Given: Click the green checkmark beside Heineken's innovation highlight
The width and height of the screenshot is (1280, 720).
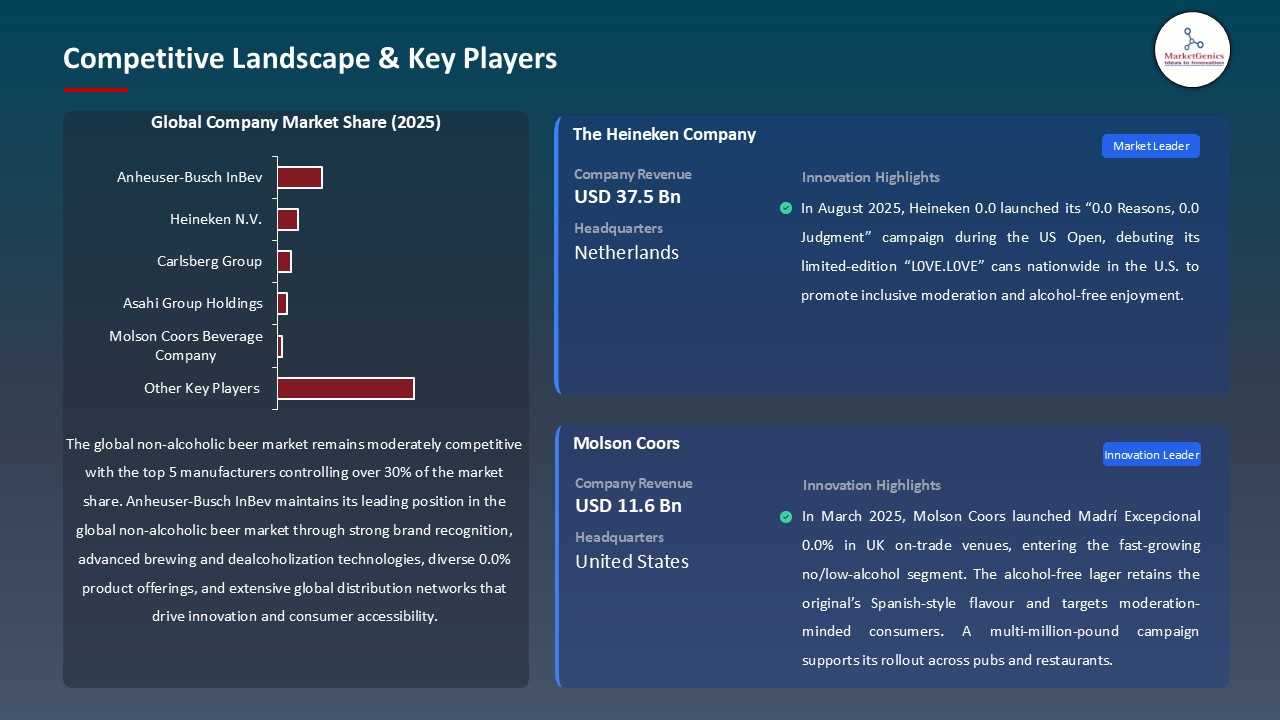Looking at the screenshot, I should (786, 208).
